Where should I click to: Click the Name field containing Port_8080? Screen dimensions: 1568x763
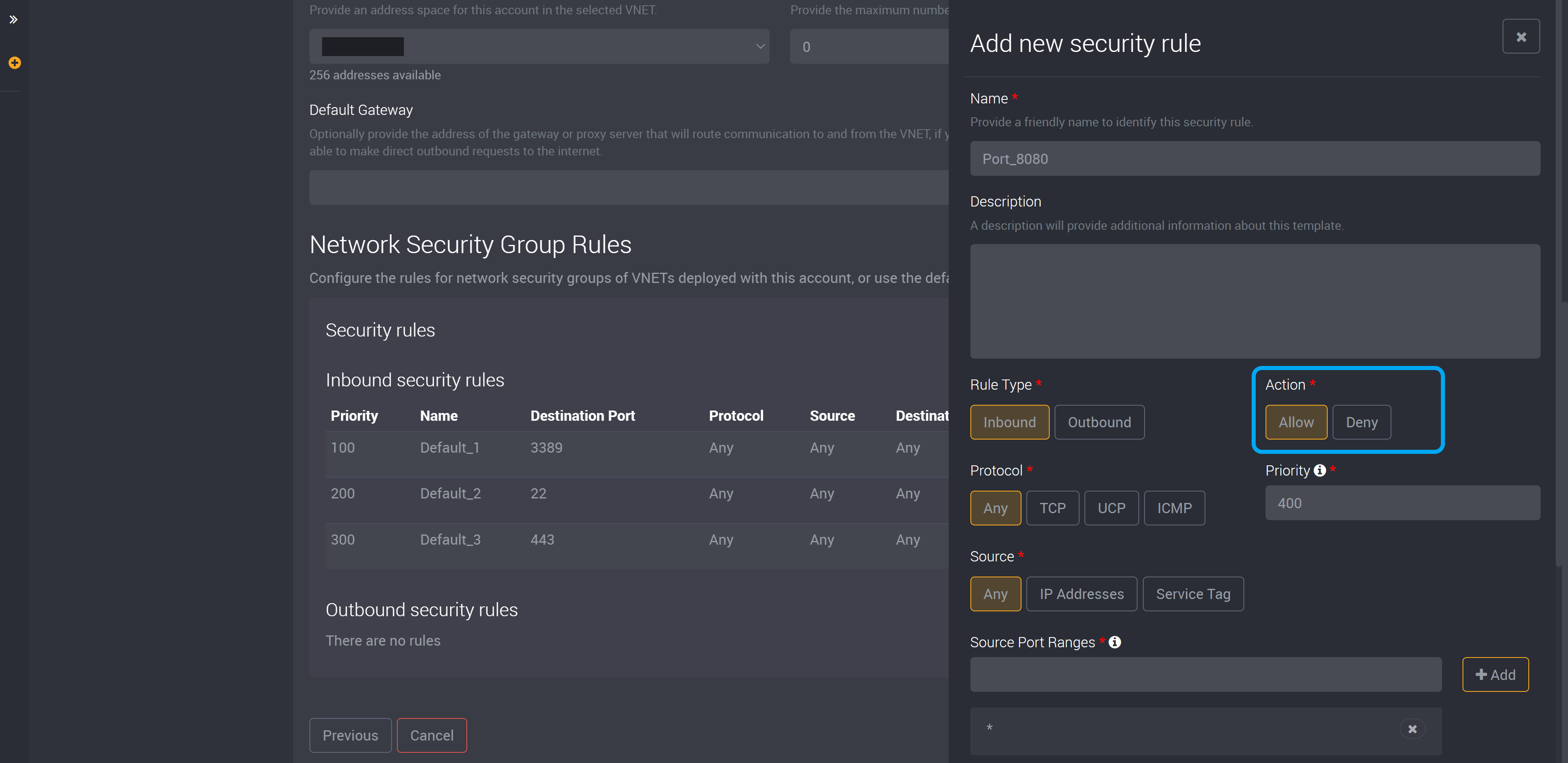[x=1255, y=159]
